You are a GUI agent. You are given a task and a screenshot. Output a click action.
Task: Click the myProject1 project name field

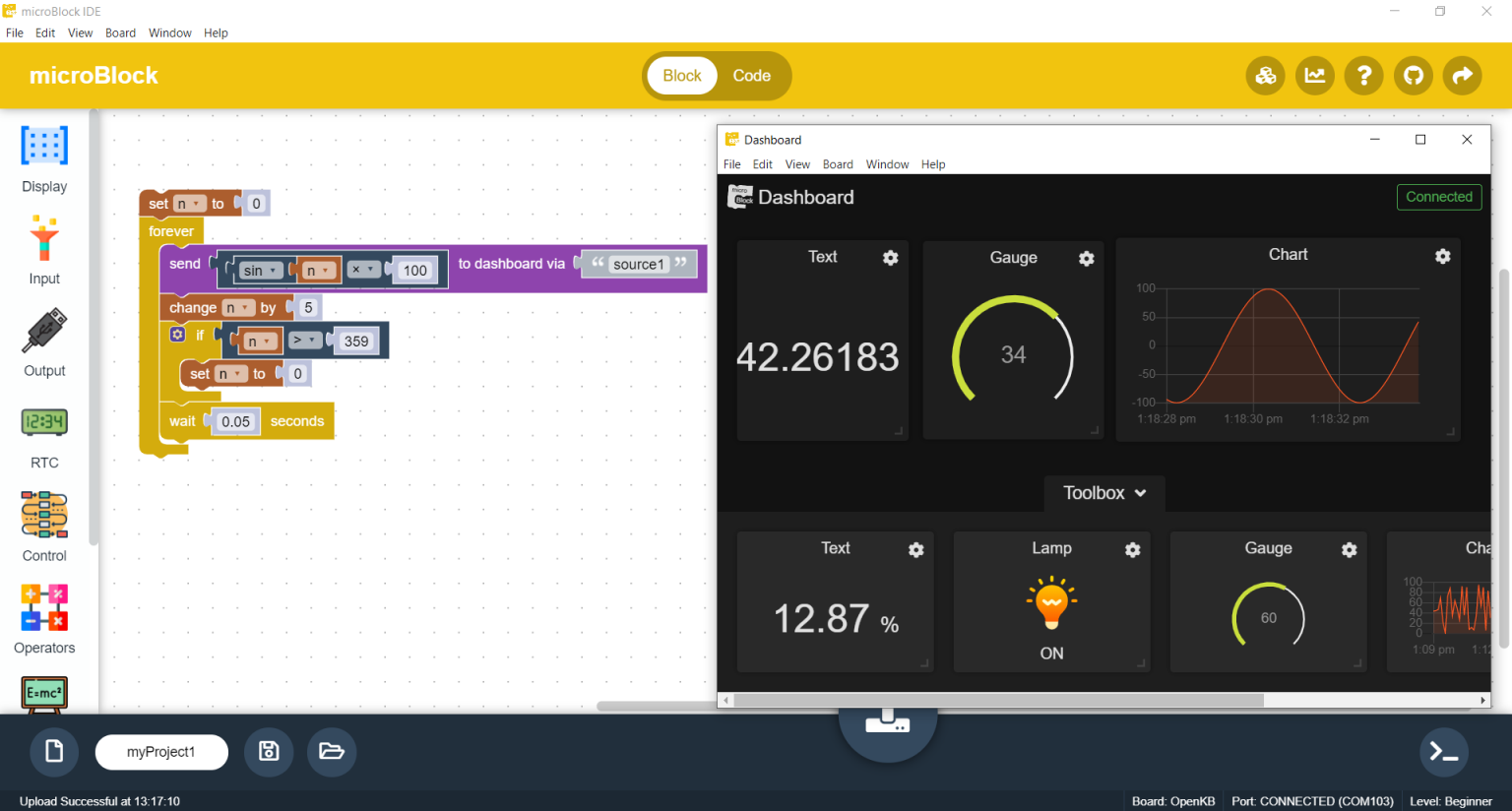pyautogui.click(x=161, y=752)
